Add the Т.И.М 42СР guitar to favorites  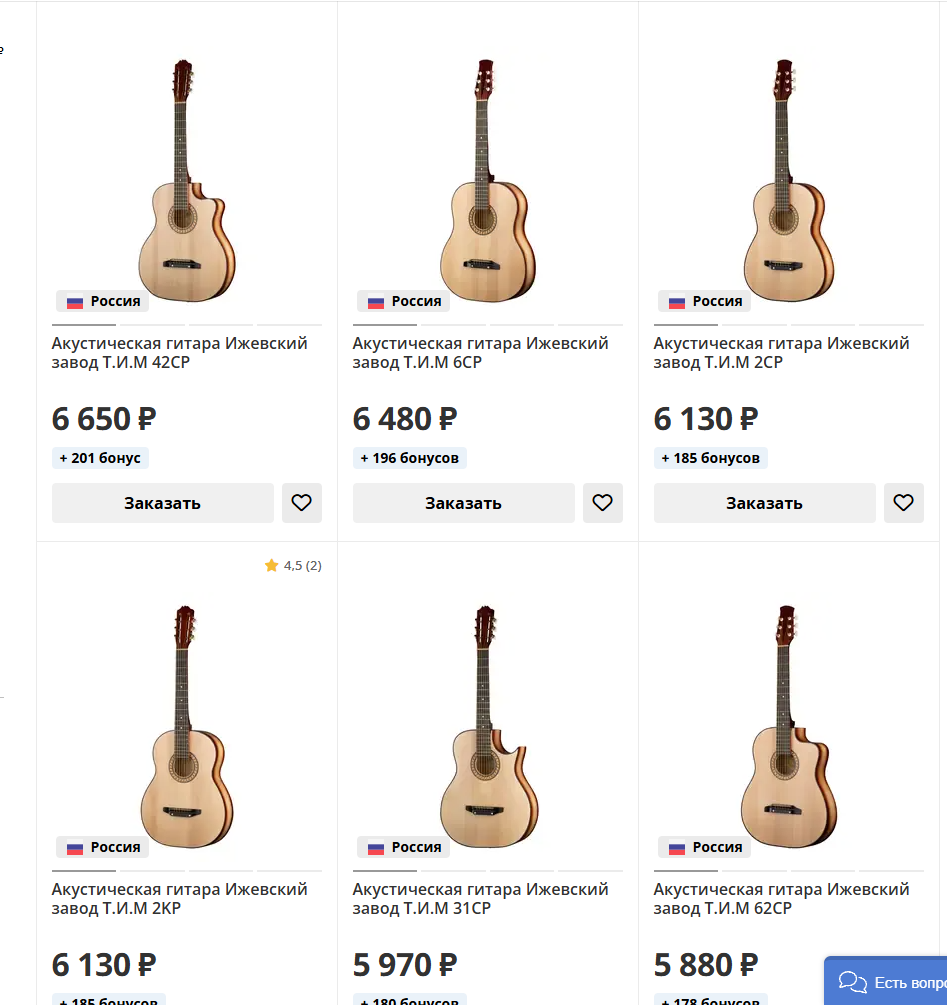[x=302, y=503]
